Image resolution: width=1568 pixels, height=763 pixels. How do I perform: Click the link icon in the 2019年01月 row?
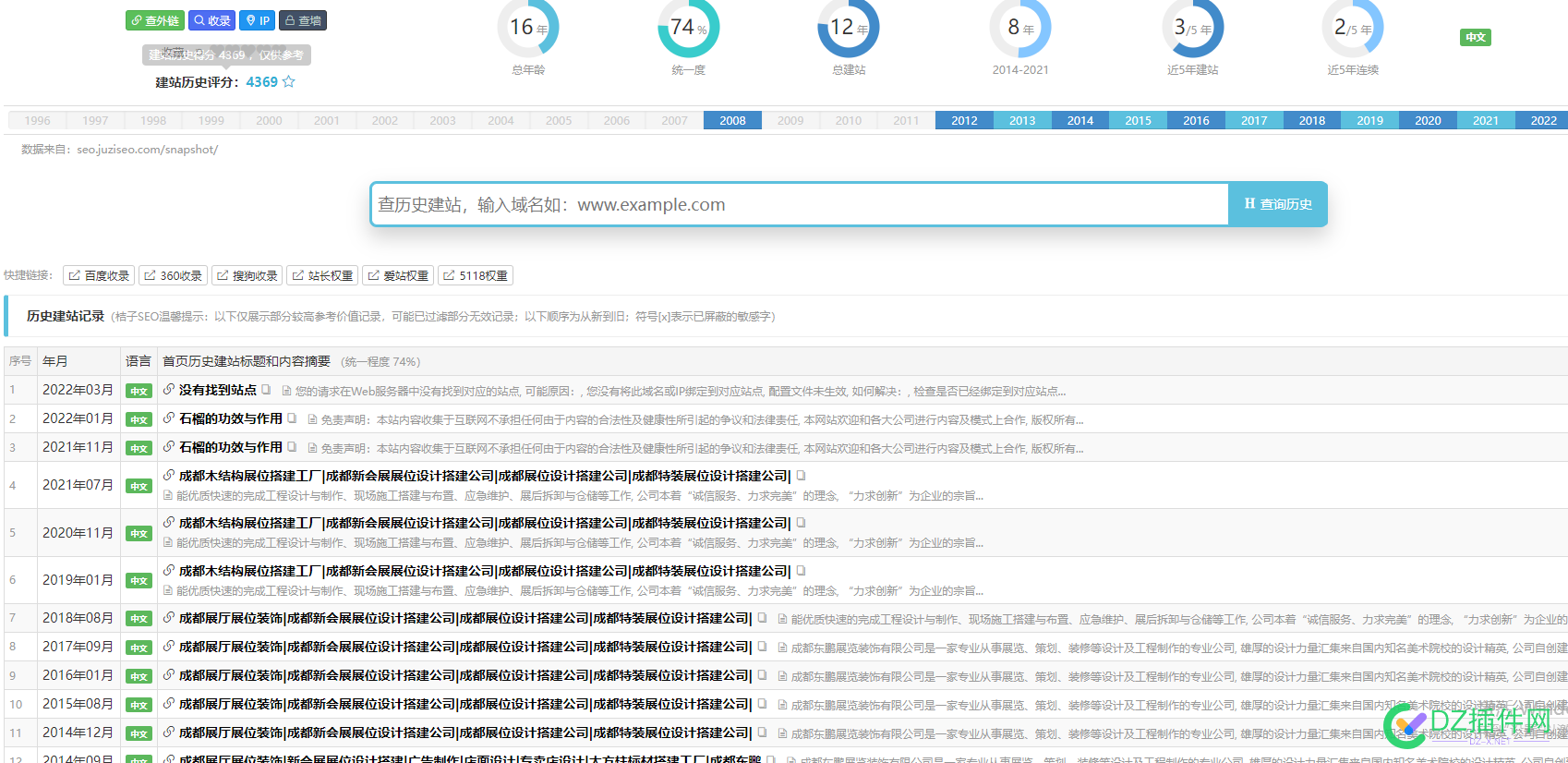coord(169,571)
